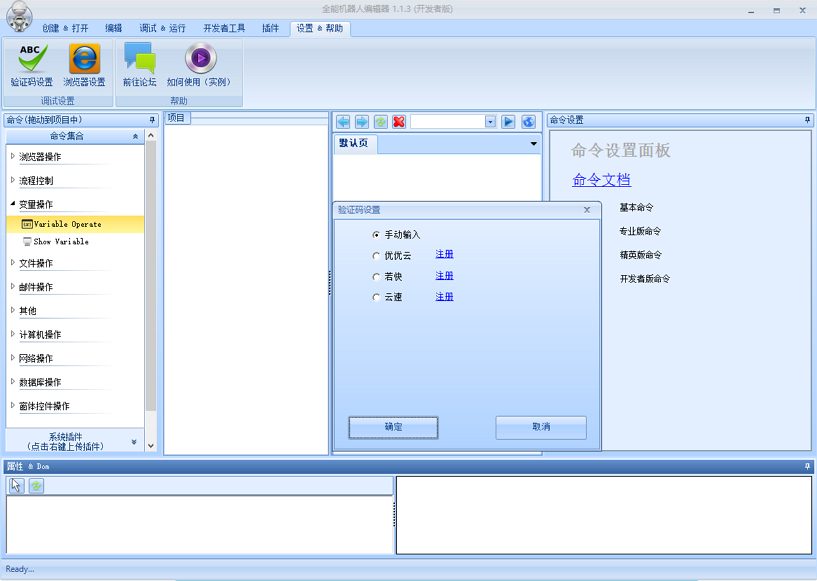817x581 pixels.
Task: Expand the 邮件操作 tree node
Action: [13, 286]
